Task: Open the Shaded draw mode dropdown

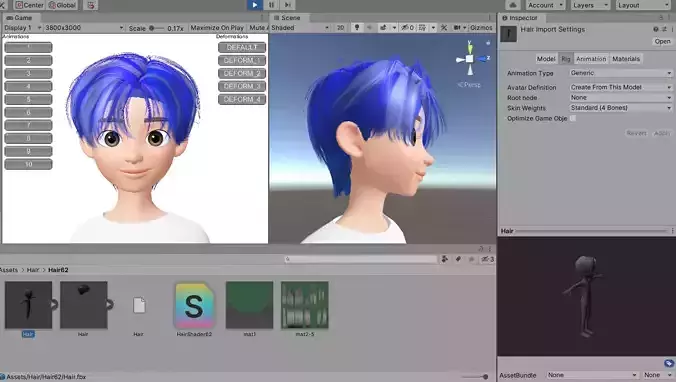Action: [300, 27]
